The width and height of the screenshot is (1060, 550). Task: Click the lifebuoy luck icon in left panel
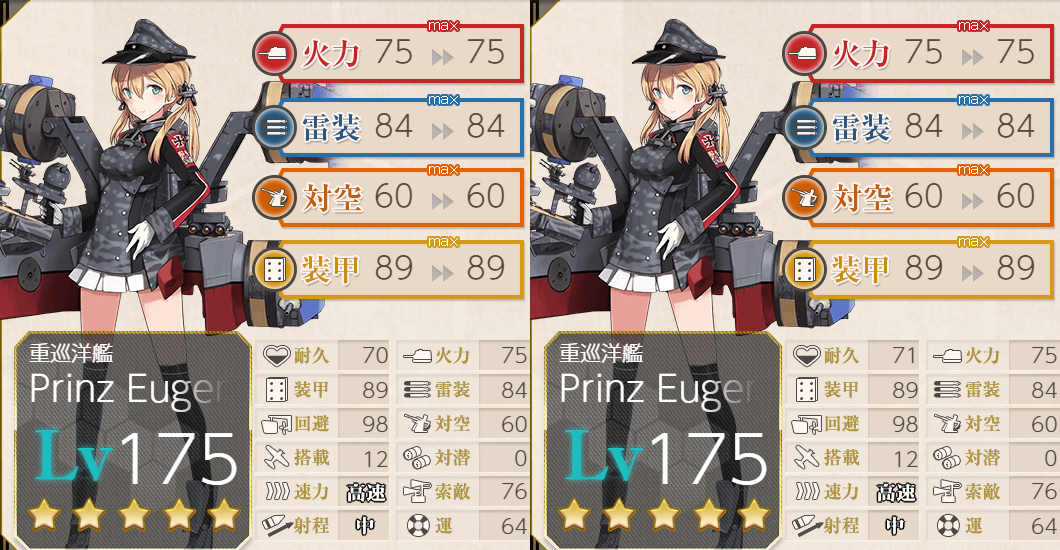pyautogui.click(x=418, y=526)
